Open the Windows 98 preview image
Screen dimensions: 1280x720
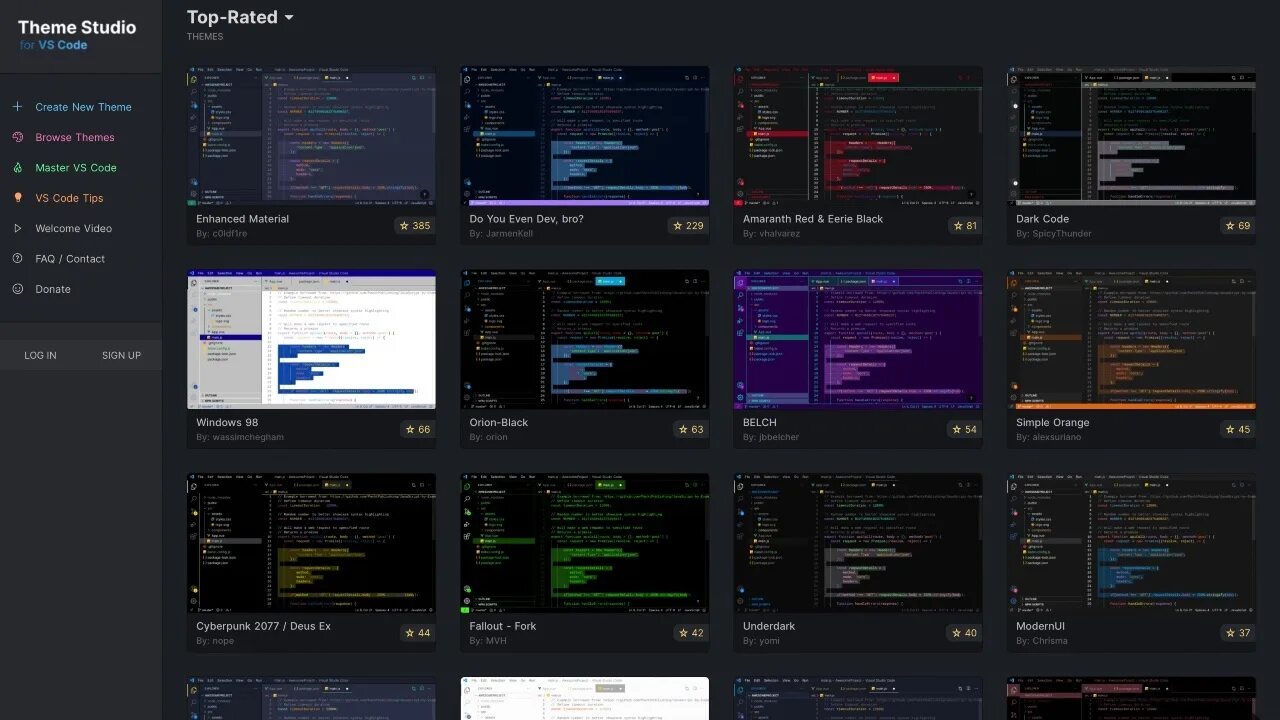pyautogui.click(x=311, y=339)
